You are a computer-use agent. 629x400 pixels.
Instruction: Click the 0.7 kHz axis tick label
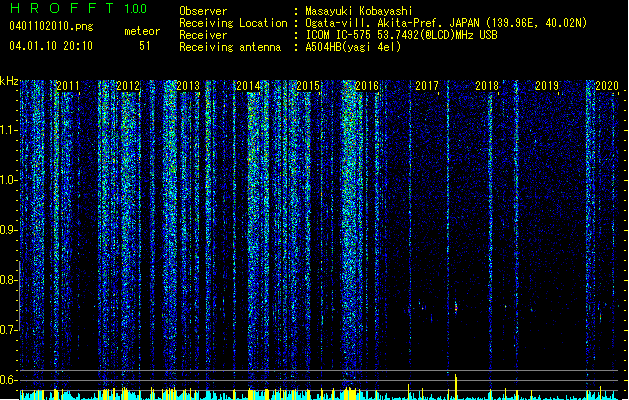pos(8,330)
